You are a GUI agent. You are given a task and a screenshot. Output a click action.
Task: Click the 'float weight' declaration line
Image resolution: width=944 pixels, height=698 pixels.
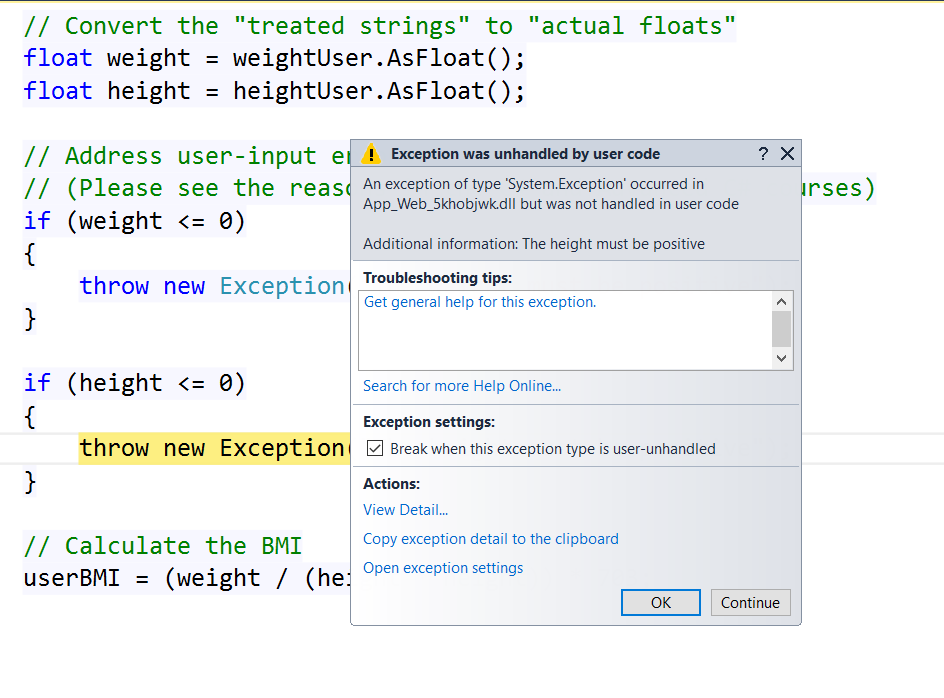point(273,58)
